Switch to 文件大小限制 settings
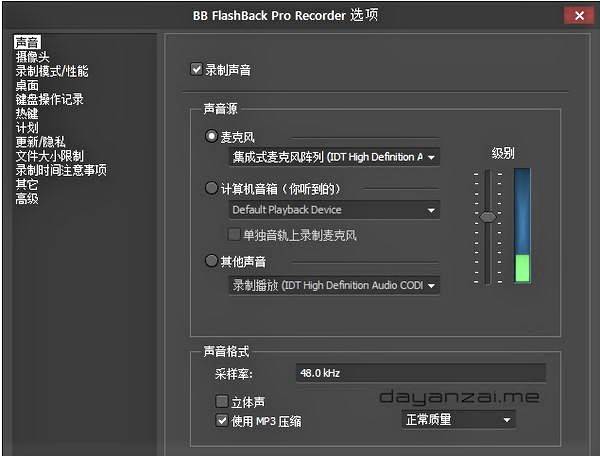The height and width of the screenshot is (456, 600). [49, 156]
